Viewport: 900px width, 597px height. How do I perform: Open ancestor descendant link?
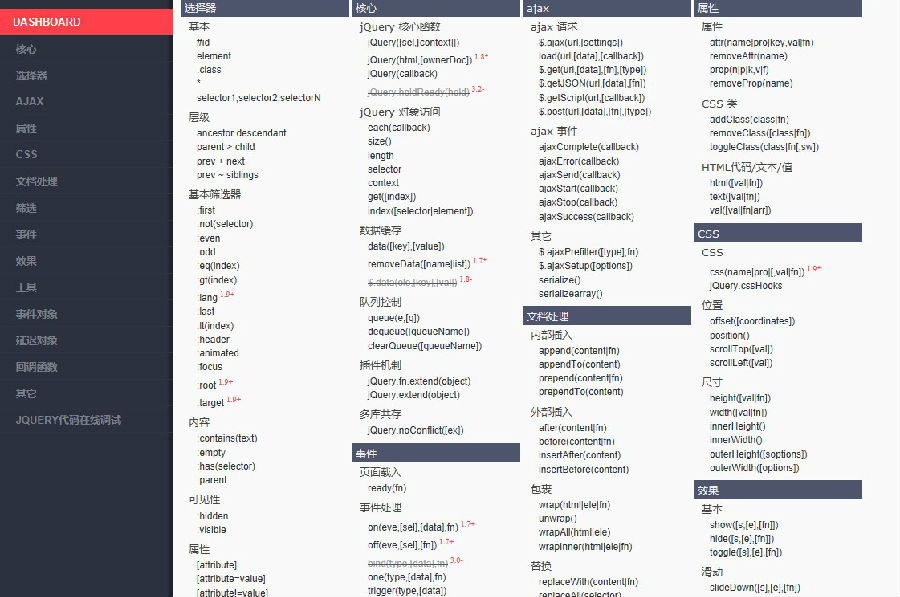(x=241, y=133)
